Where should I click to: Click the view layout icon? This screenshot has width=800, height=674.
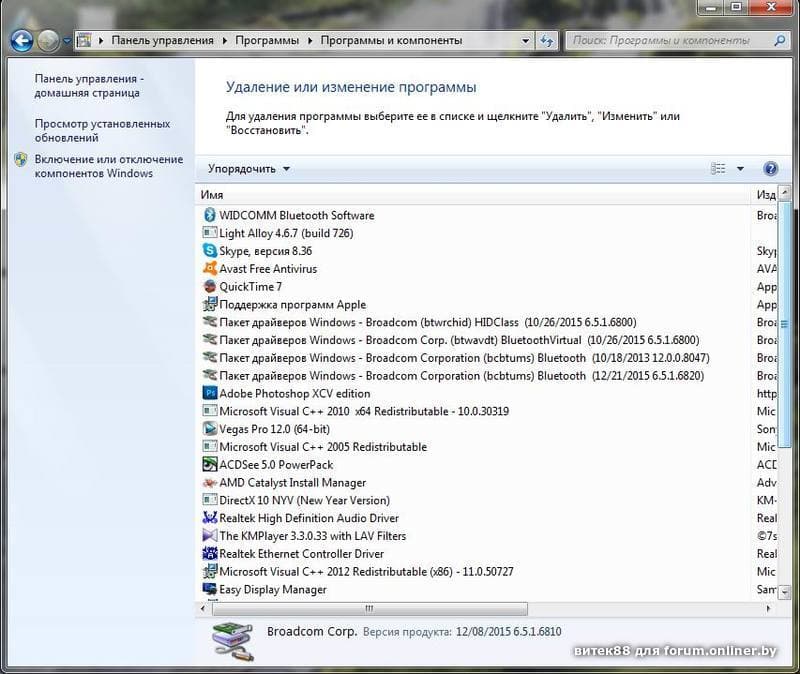click(x=718, y=168)
